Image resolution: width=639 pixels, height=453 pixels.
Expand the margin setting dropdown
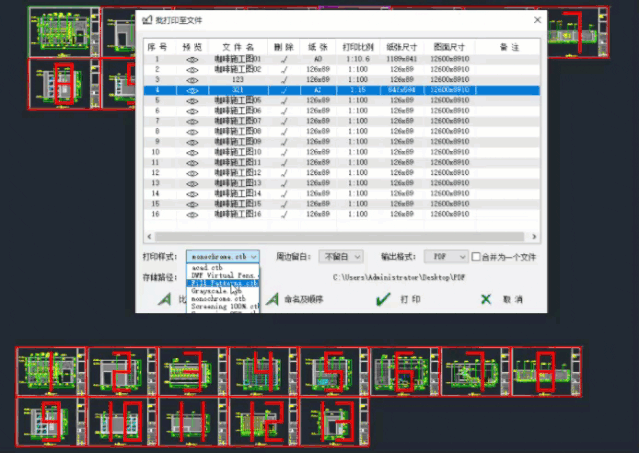[x=336, y=257]
